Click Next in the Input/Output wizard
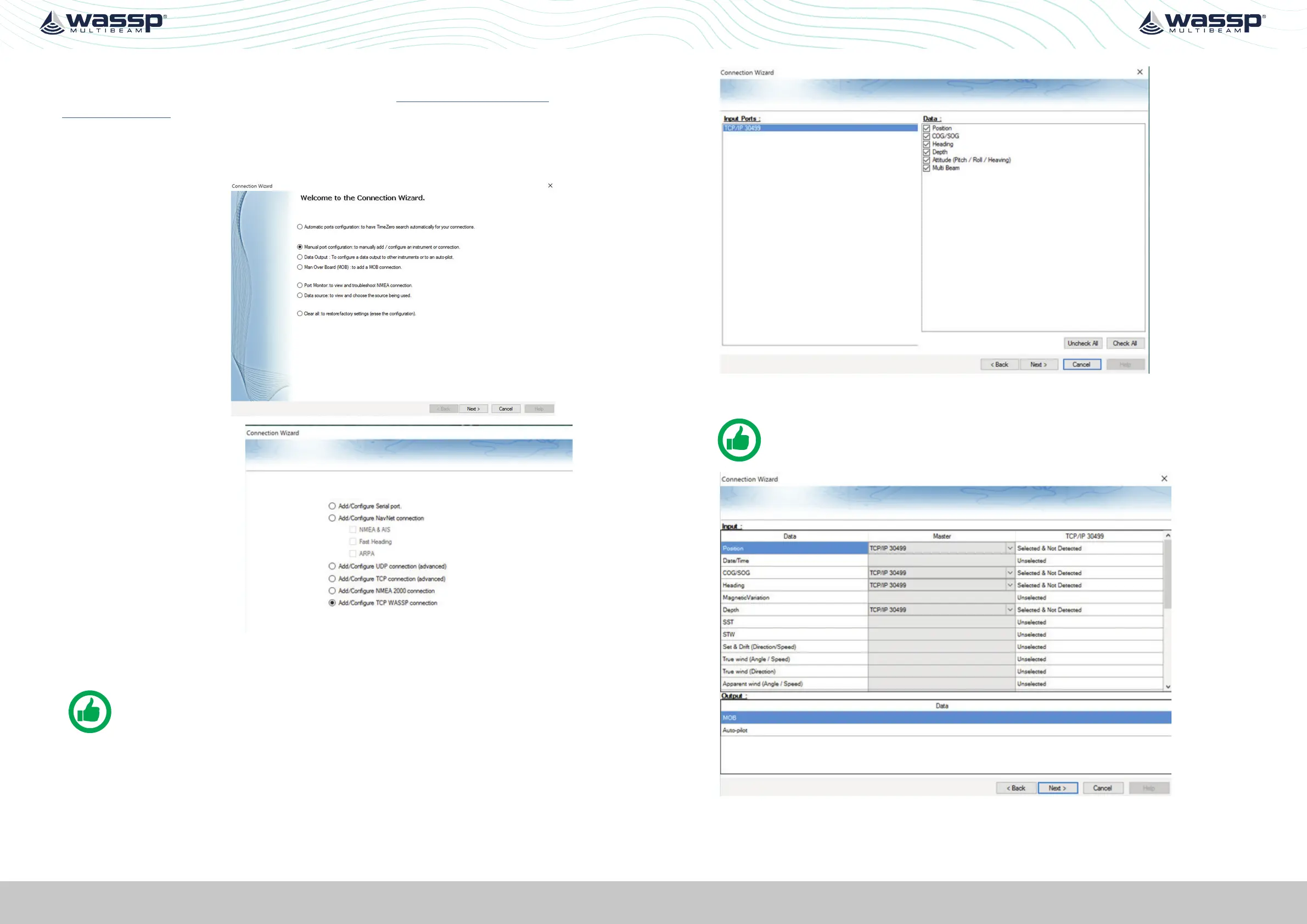 pos(1057,788)
